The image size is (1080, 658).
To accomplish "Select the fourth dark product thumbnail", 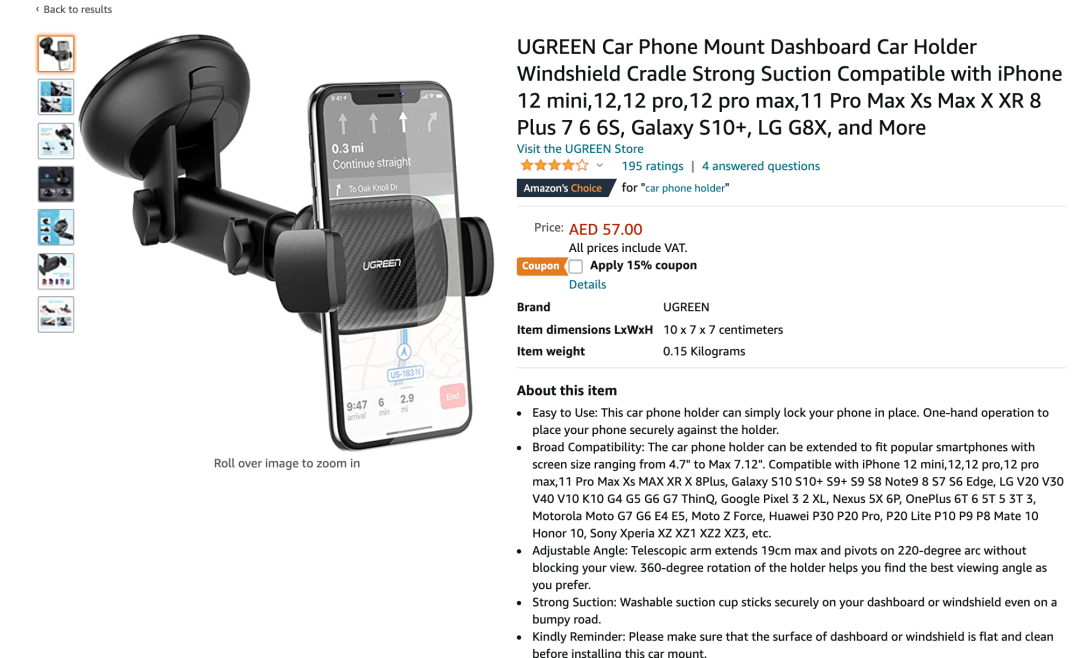I will 56,184.
